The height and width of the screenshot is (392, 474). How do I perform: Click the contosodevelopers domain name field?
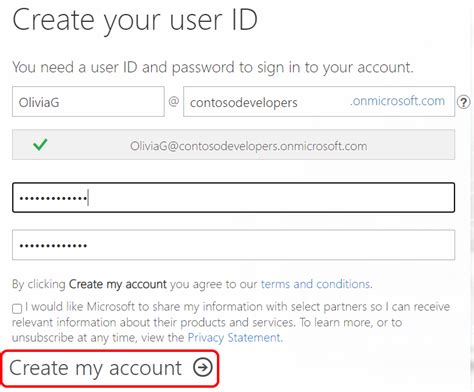point(319,102)
